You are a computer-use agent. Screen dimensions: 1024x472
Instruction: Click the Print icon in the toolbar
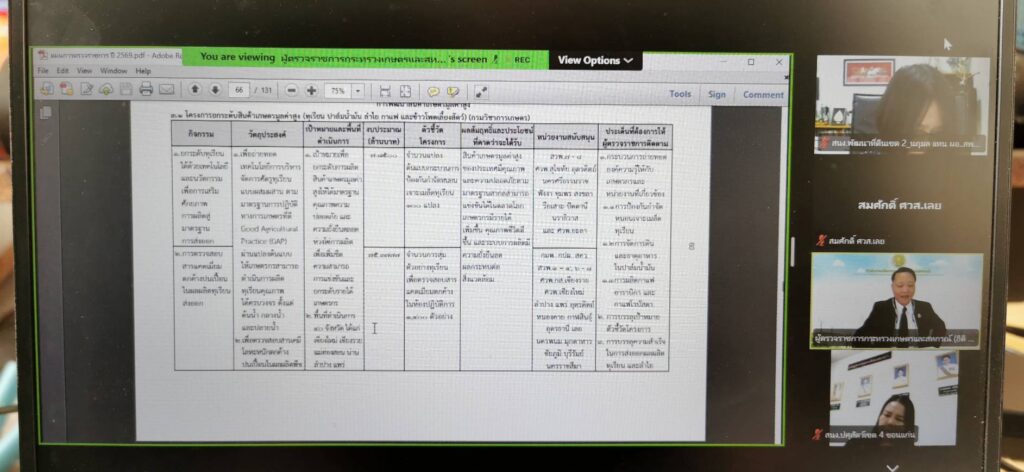(145, 90)
